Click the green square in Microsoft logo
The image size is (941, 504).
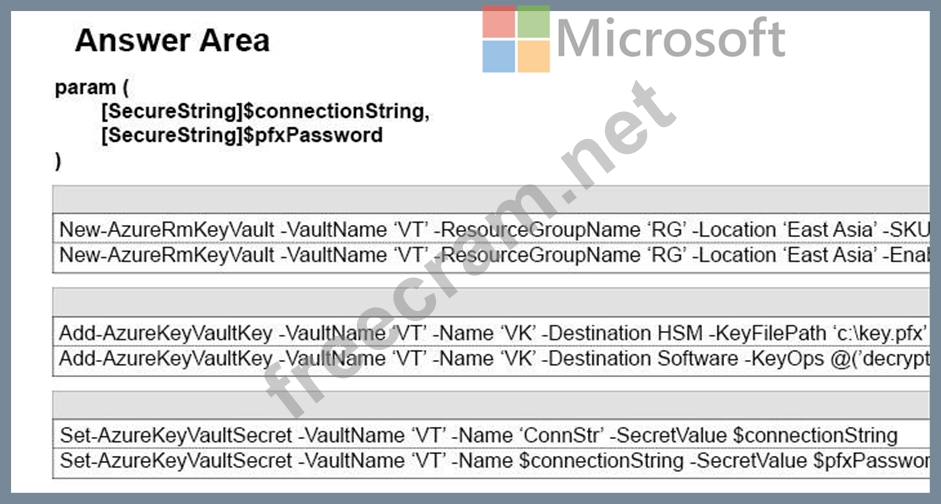tap(533, 22)
